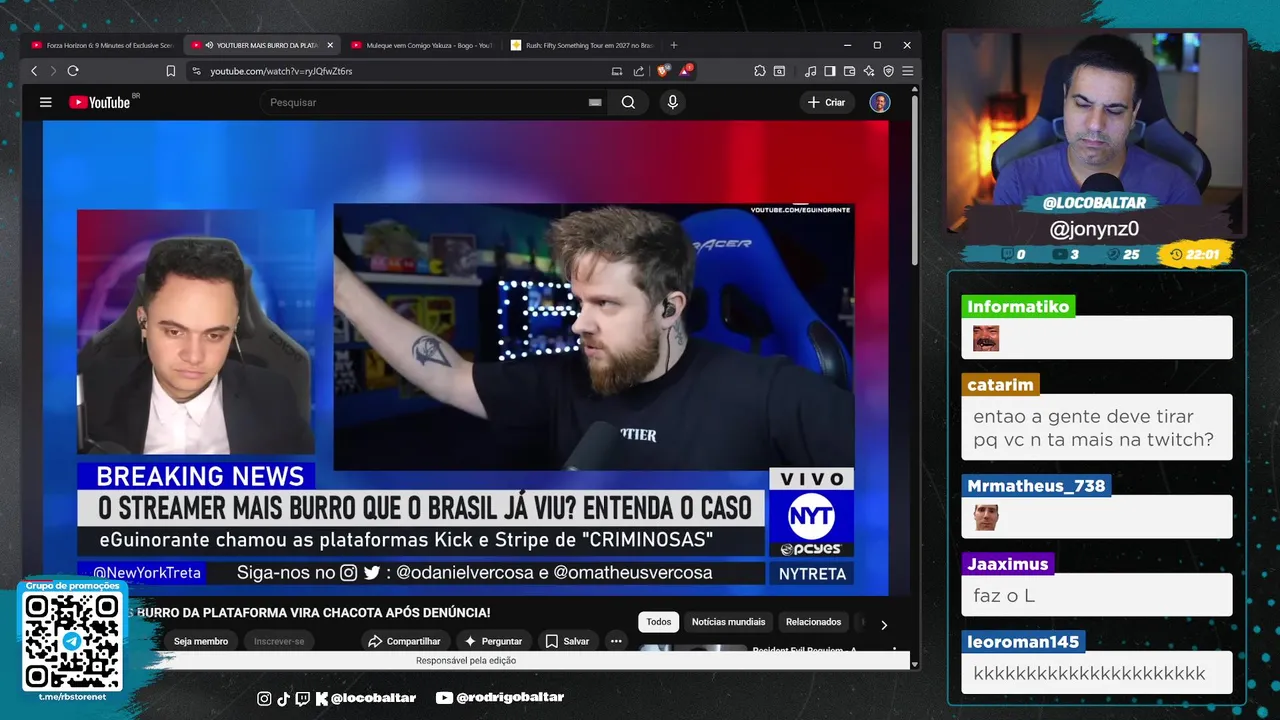
Task: Click the youtube.com address bar URL
Action: coord(281,71)
